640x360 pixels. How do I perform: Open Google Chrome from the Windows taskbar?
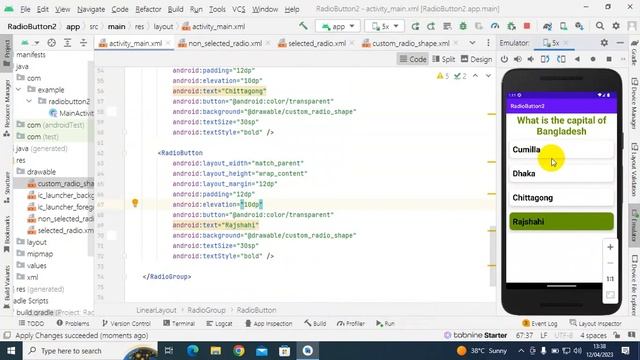(239, 351)
